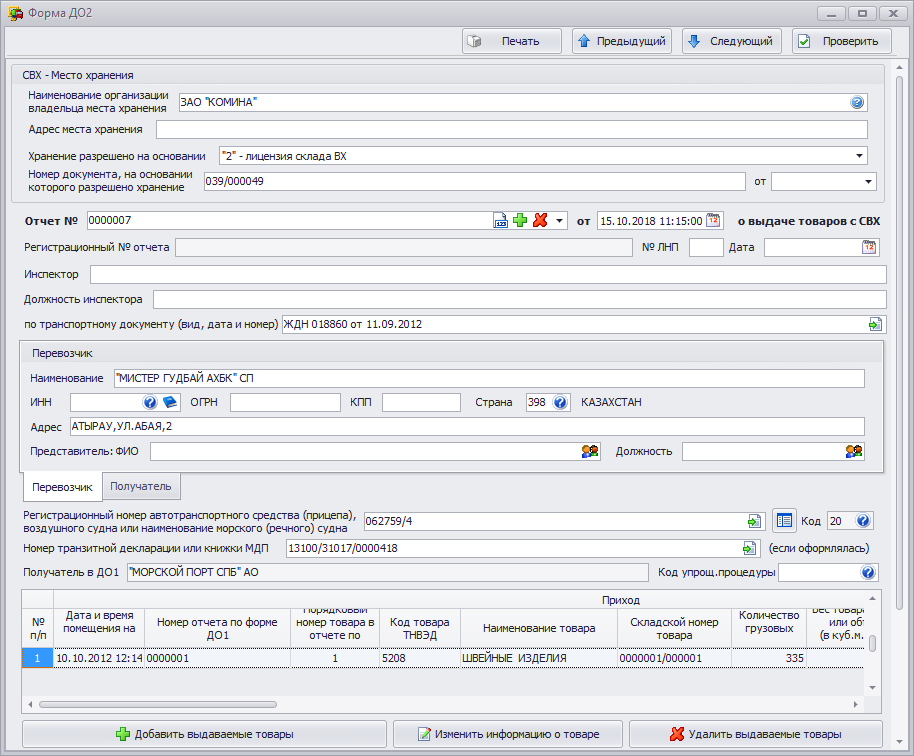Image resolution: width=914 pixels, height=756 pixels.
Task: Click Получатель в ДО1 field МОРСКОЙ ПОРТ СПБ
Action: (x=388, y=572)
